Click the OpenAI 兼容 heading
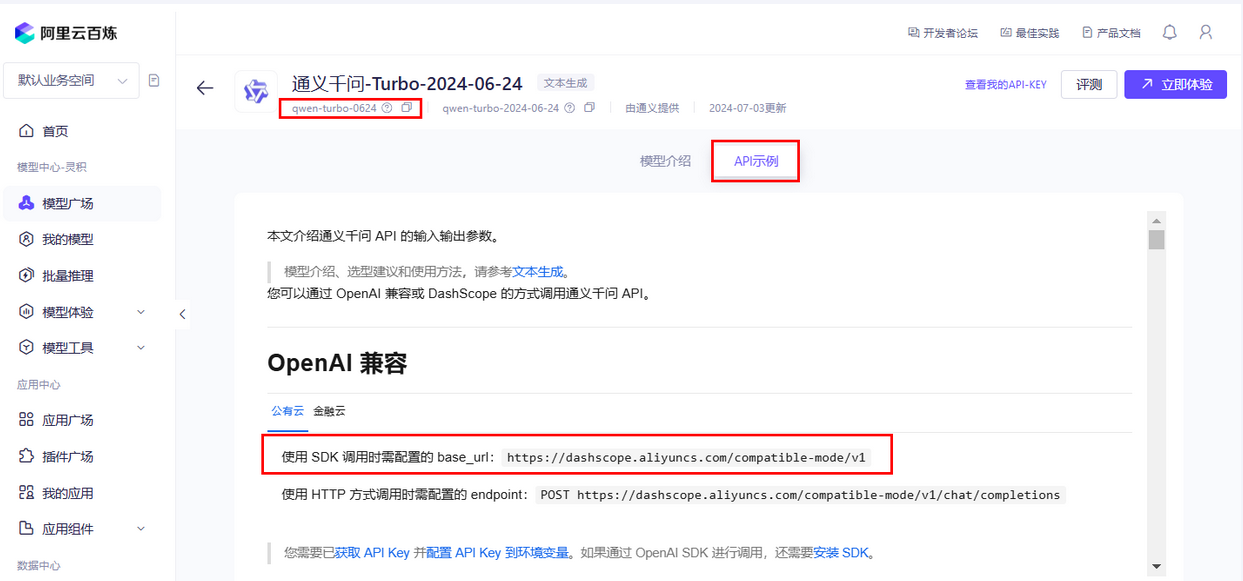 (x=337, y=363)
